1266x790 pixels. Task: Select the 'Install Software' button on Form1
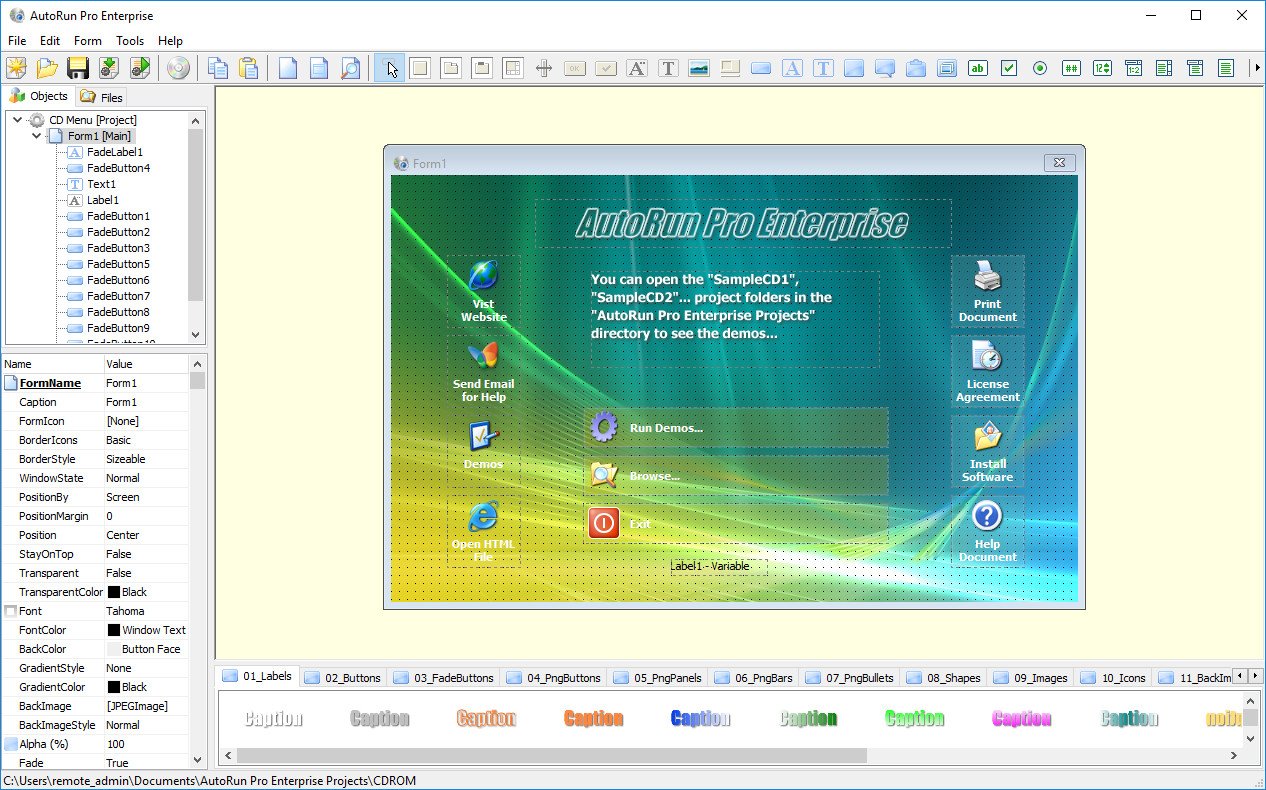[x=987, y=451]
